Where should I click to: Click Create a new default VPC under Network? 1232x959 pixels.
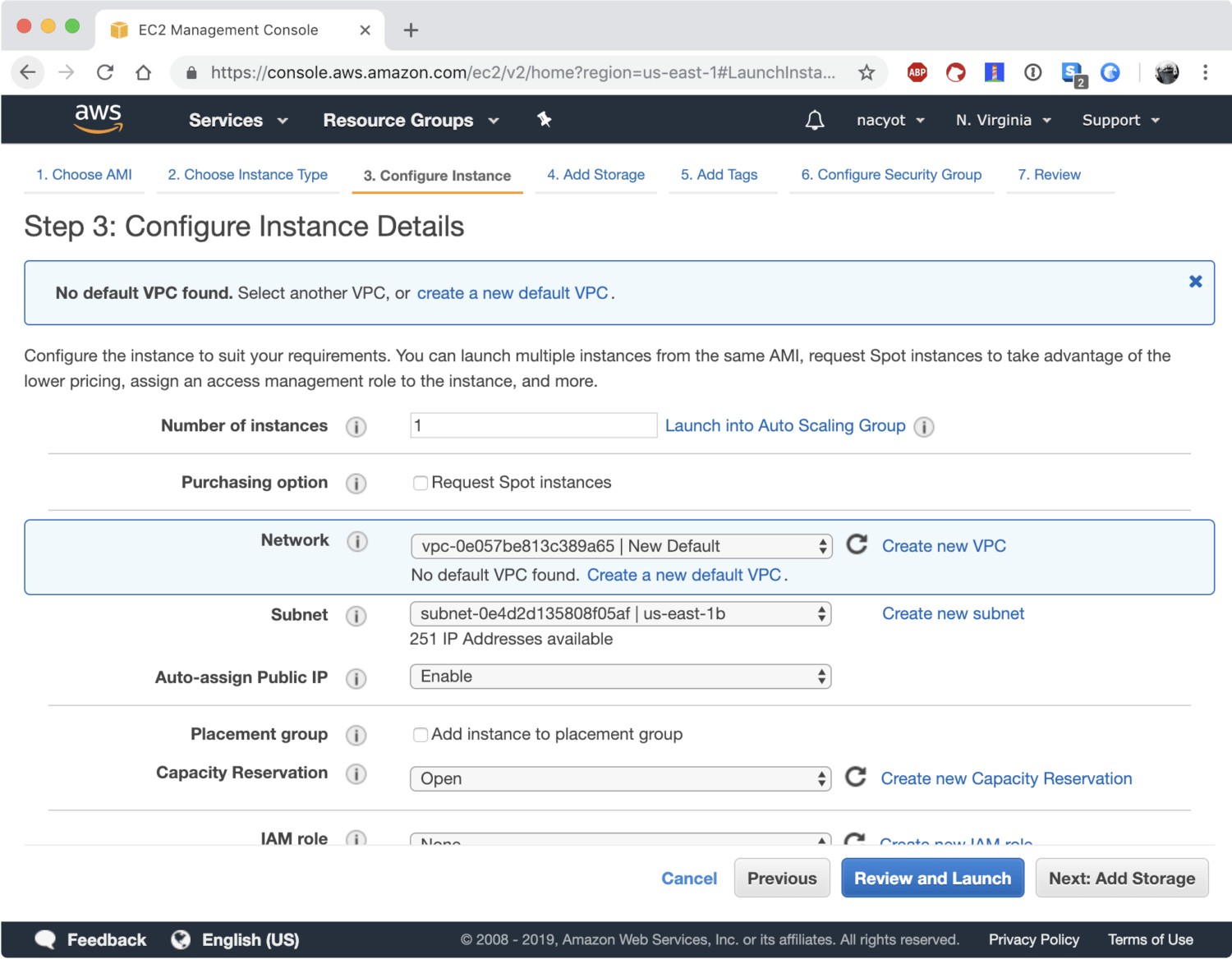(684, 575)
